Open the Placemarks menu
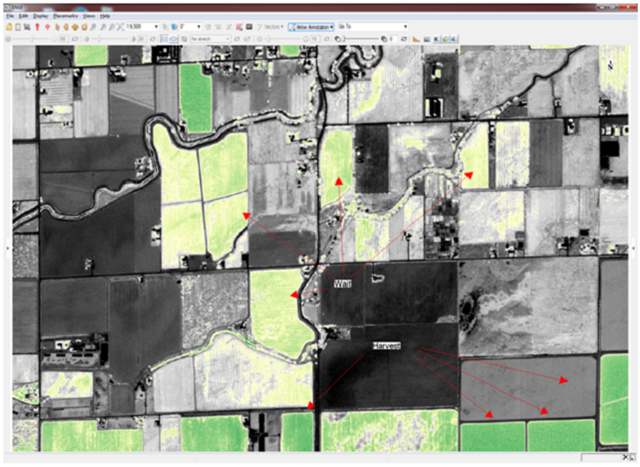This screenshot has height=467, width=640. pos(65,17)
